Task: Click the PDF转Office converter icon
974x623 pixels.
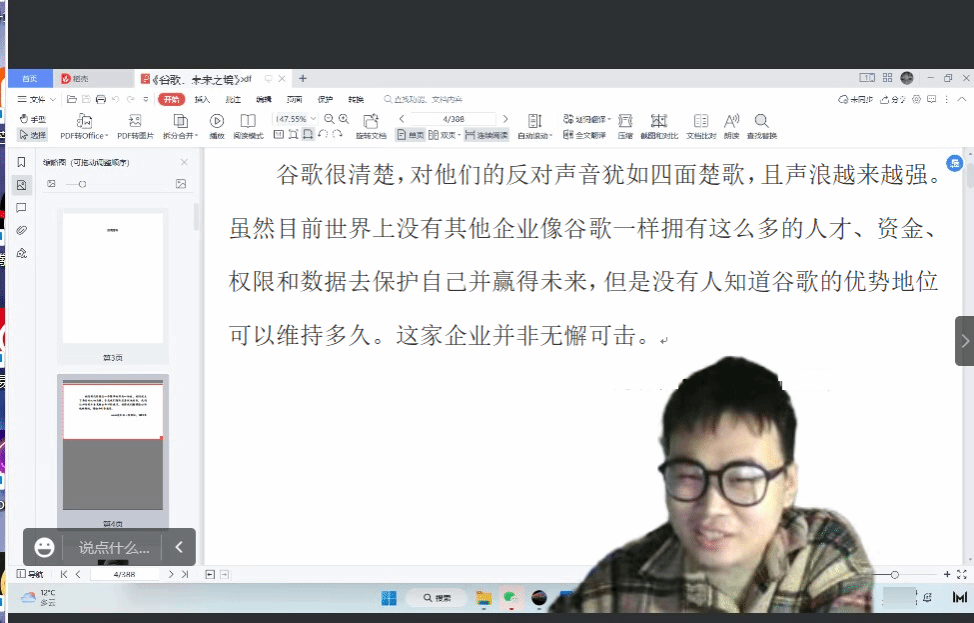Action: pos(84,120)
